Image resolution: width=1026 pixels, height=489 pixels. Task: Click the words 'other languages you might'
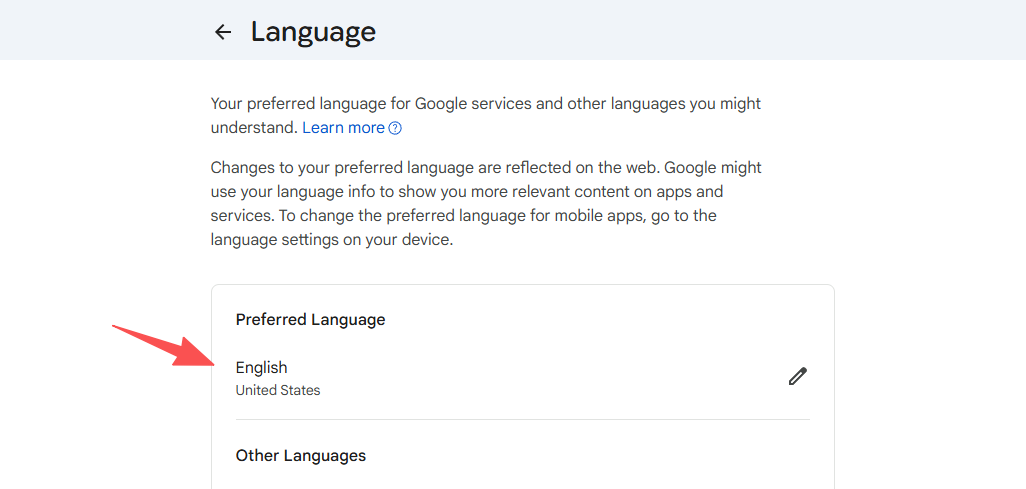(x=663, y=104)
